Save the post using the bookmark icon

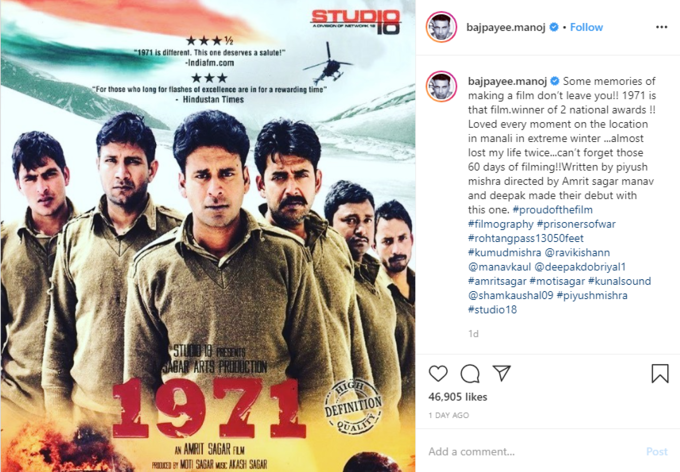(660, 374)
